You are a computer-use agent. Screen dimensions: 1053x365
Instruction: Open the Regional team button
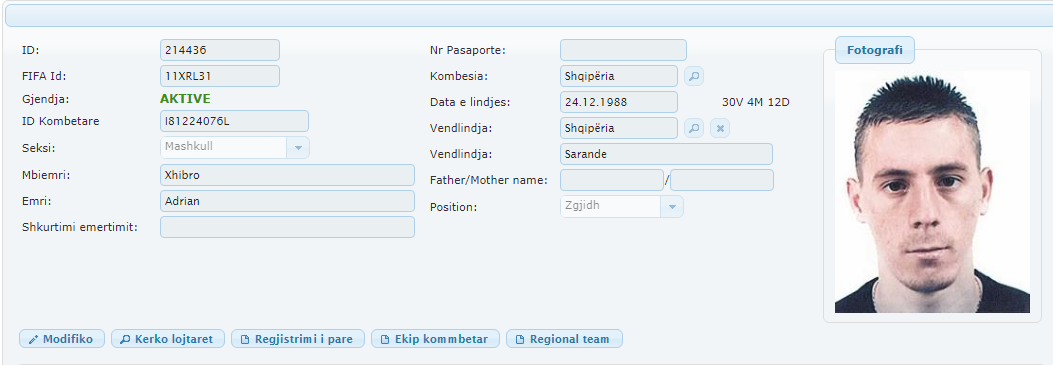coord(564,339)
